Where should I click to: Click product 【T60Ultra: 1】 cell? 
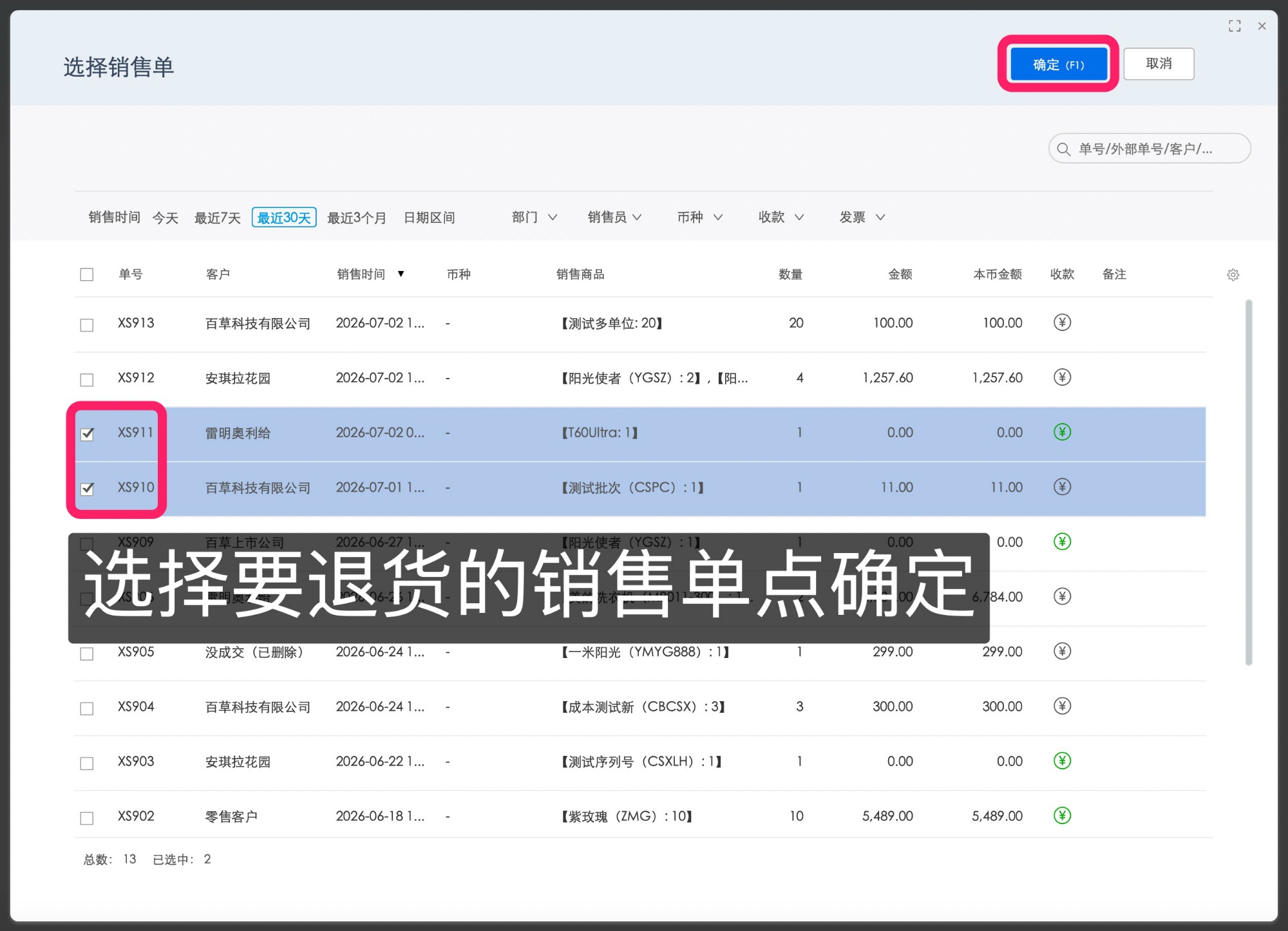tap(599, 433)
